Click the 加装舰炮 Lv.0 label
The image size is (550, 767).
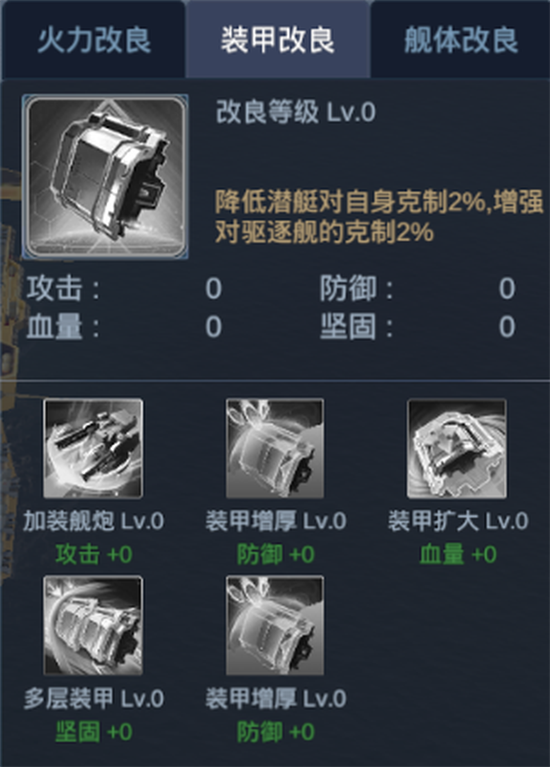(x=93, y=521)
